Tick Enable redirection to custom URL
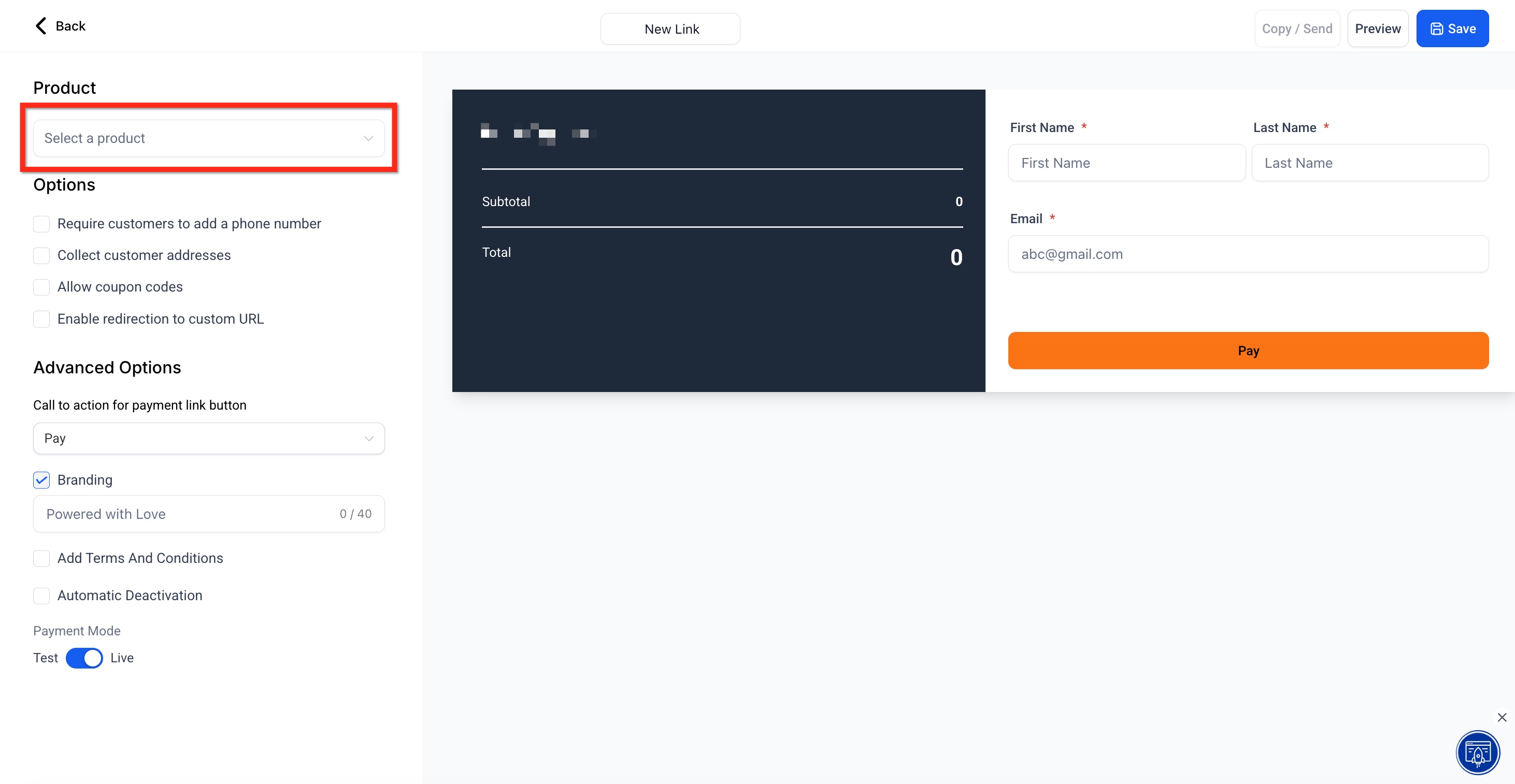 [41, 319]
